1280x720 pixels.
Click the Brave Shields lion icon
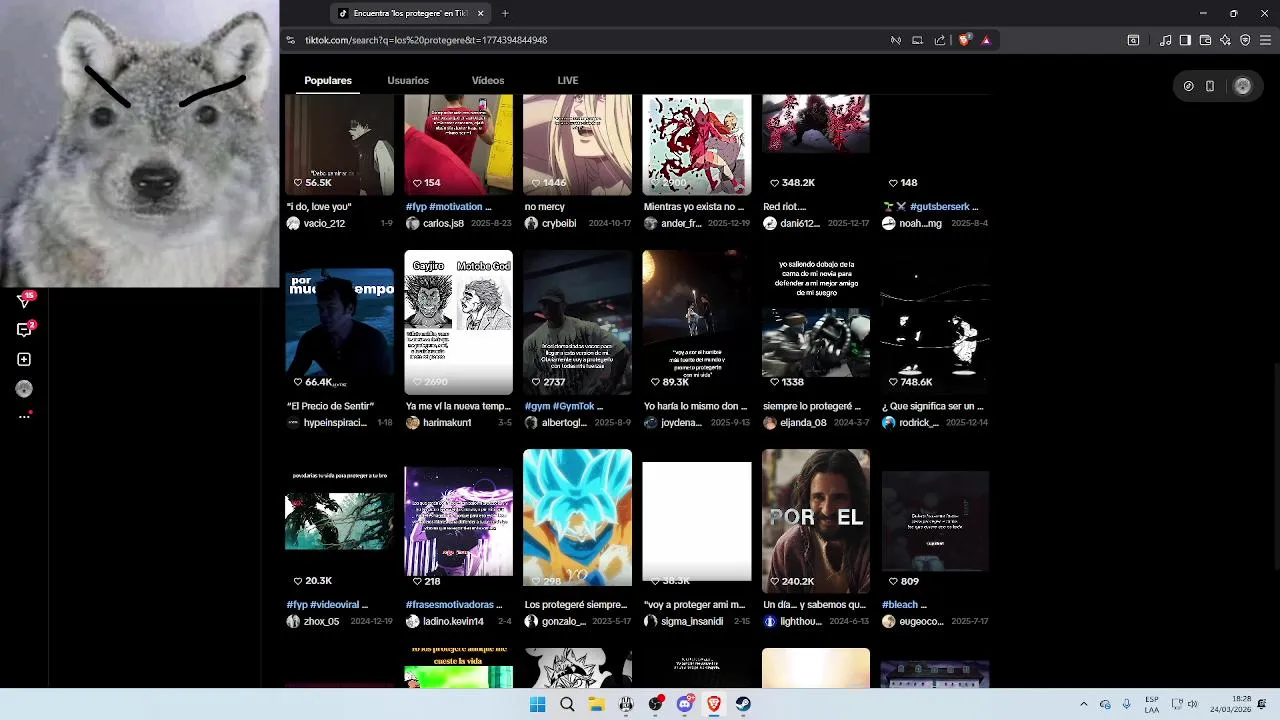964,40
